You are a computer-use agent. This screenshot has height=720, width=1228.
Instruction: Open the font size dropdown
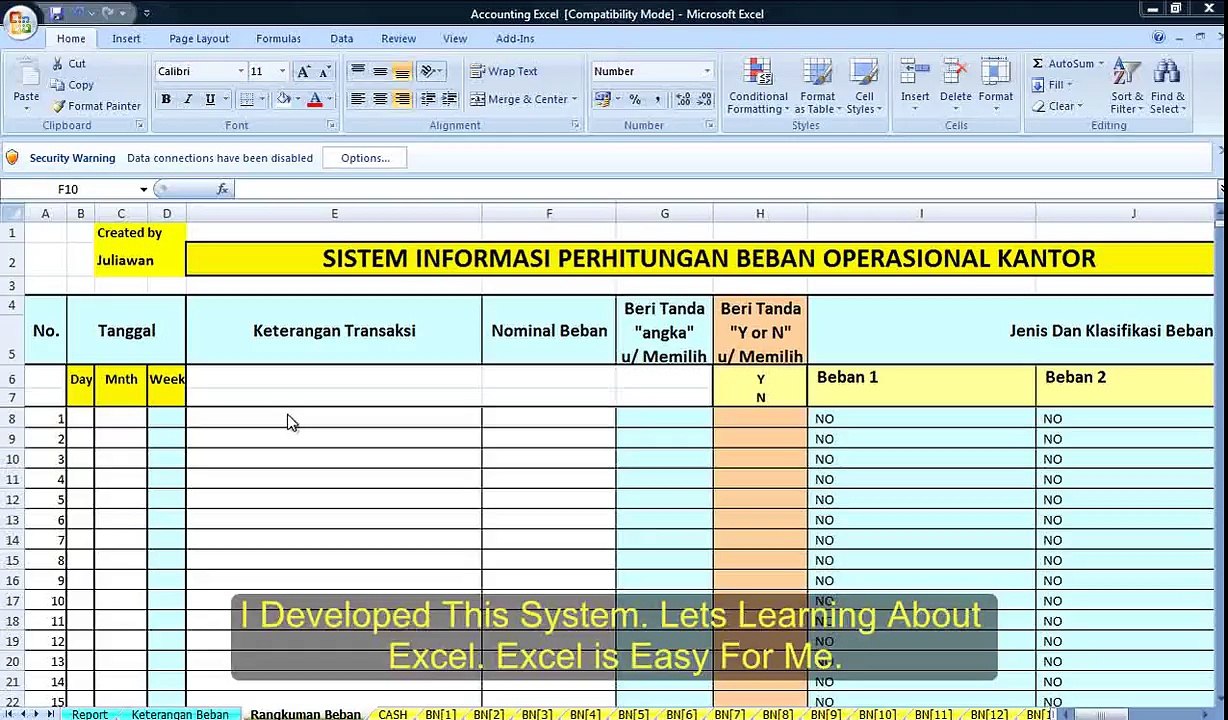click(x=282, y=72)
